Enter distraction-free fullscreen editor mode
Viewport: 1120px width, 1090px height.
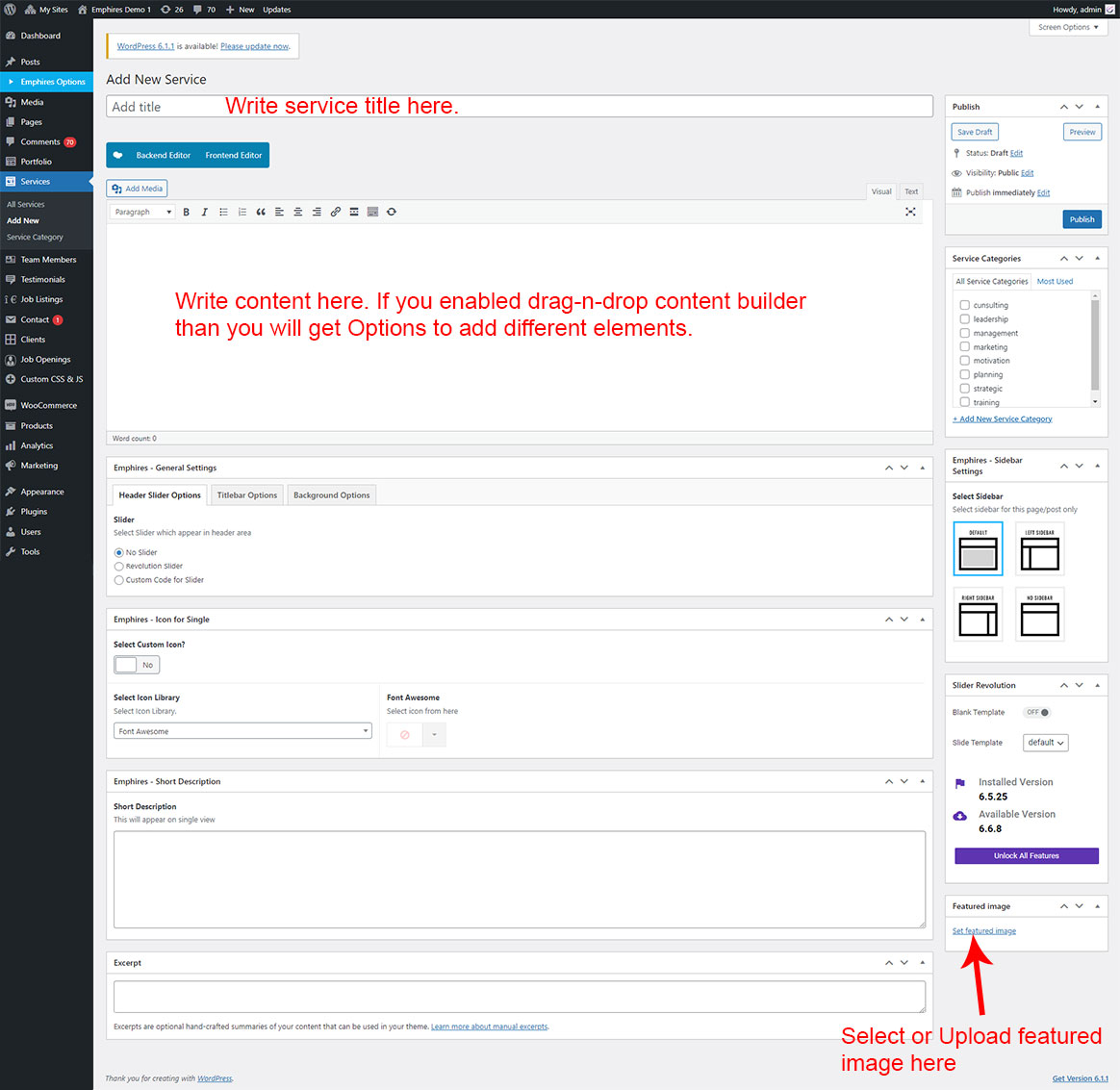click(910, 212)
